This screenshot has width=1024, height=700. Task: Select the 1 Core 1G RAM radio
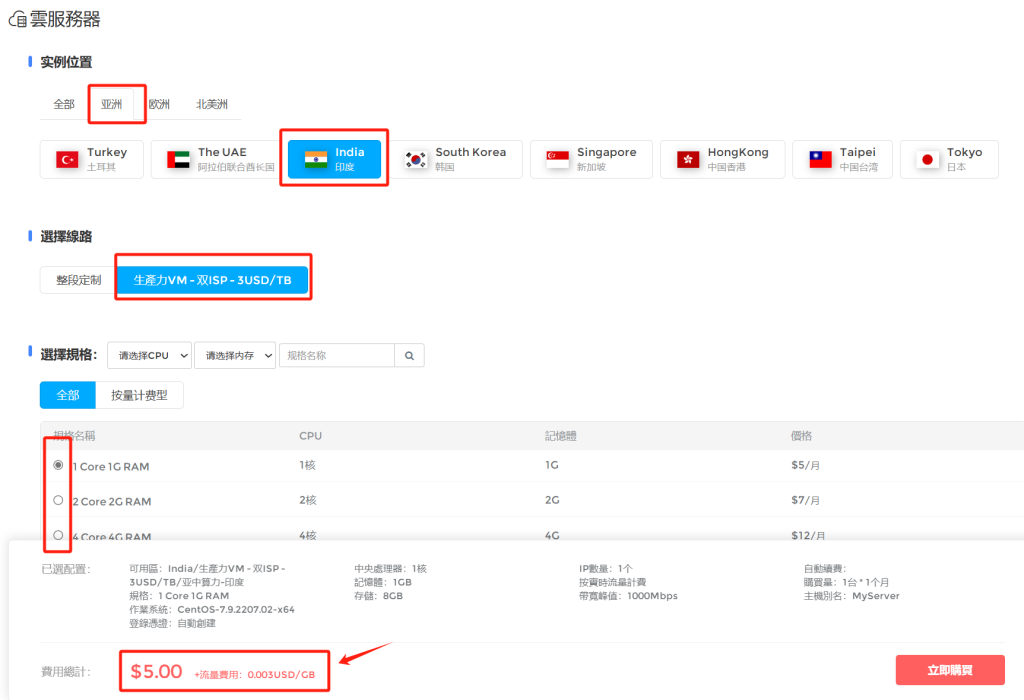pos(58,465)
